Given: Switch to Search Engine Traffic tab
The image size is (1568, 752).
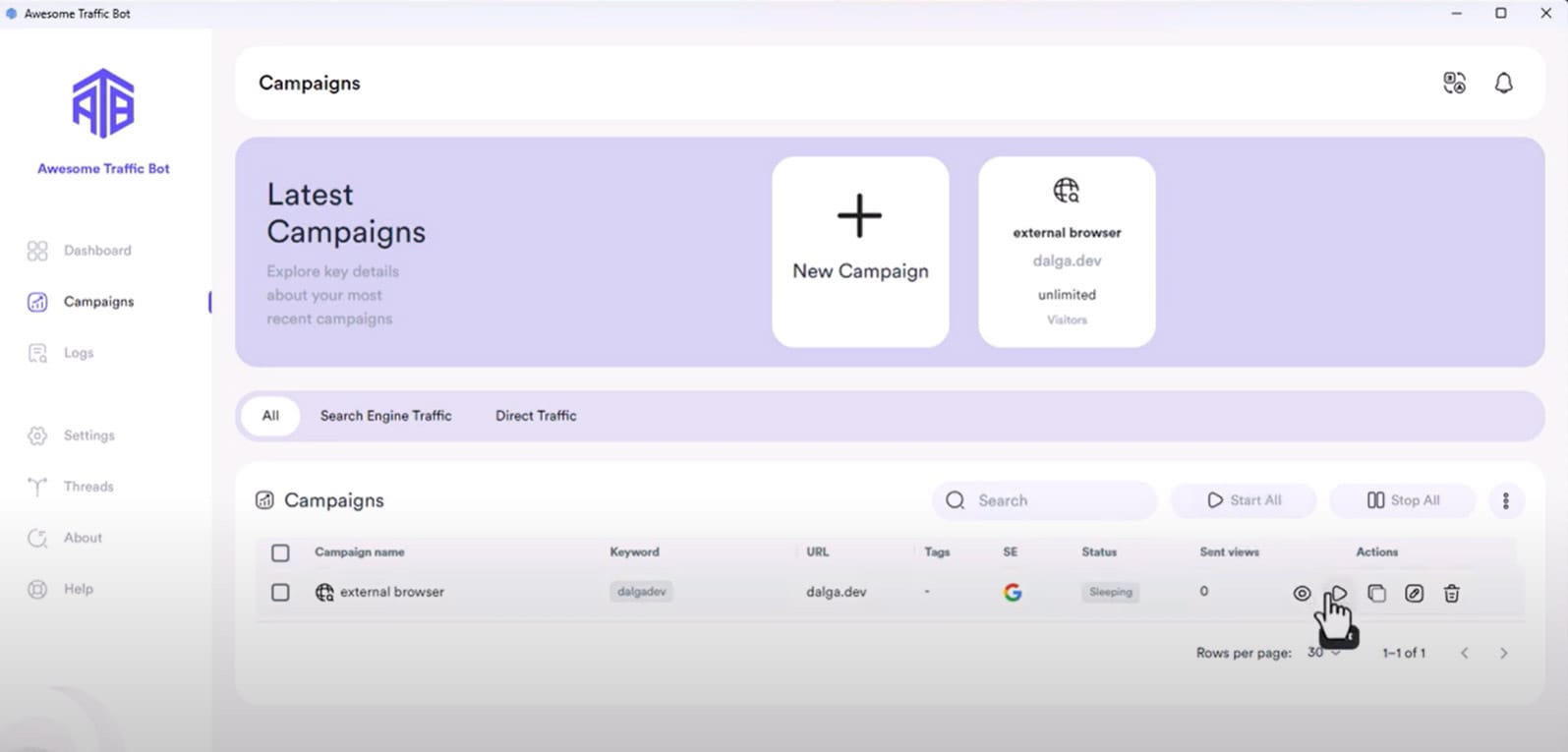Looking at the screenshot, I should coord(385,416).
